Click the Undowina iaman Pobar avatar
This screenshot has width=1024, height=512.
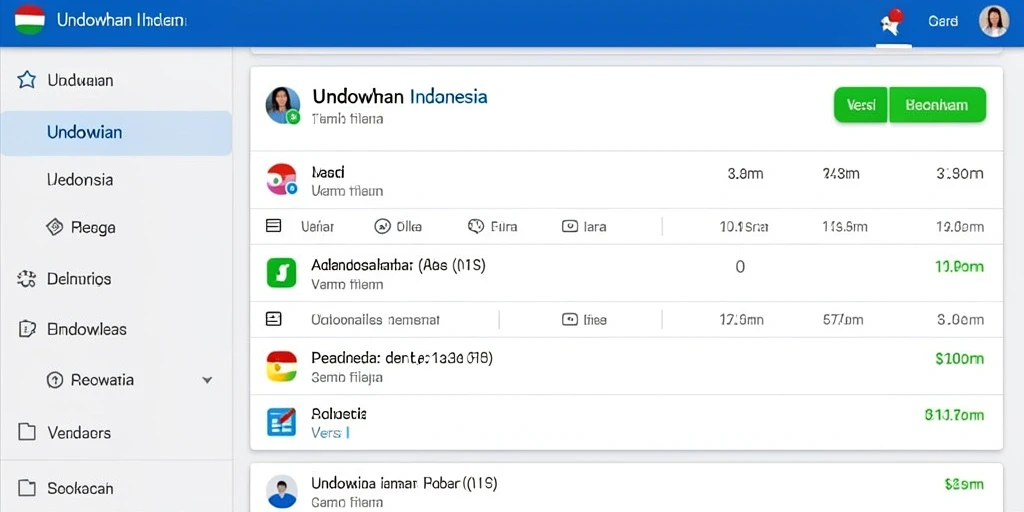pos(282,492)
